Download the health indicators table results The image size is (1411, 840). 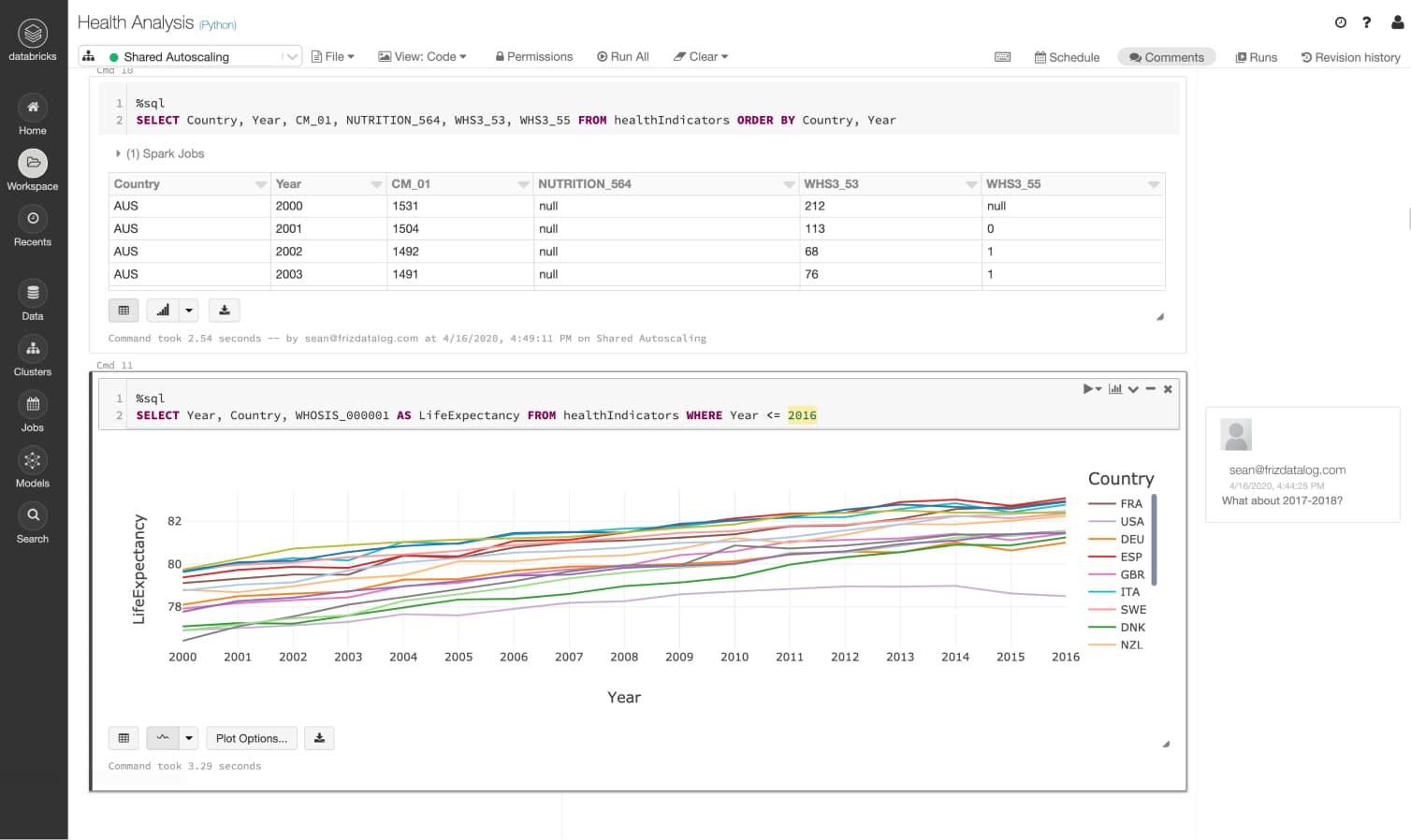225,311
